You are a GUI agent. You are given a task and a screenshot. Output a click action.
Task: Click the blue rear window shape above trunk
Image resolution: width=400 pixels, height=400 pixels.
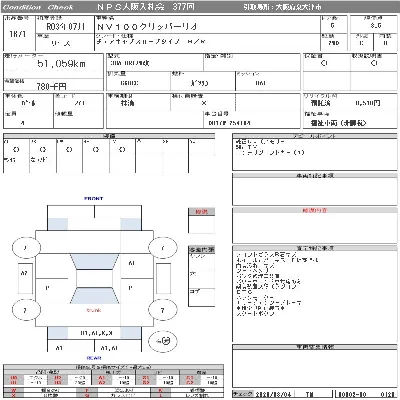(x=94, y=296)
